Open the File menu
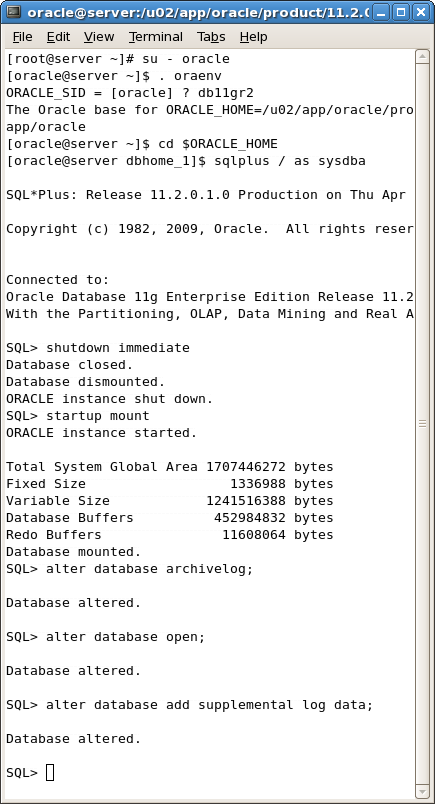The image size is (435, 804). [x=22, y=37]
